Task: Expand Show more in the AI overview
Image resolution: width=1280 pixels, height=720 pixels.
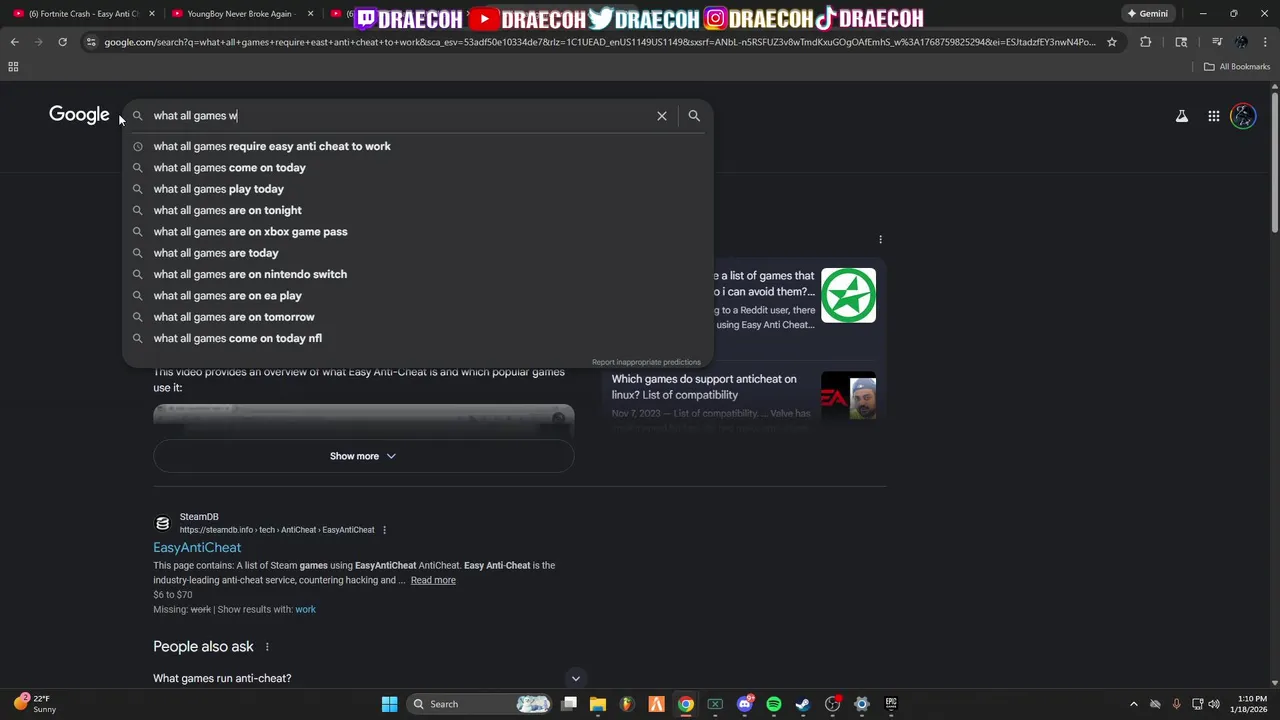Action: [363, 456]
